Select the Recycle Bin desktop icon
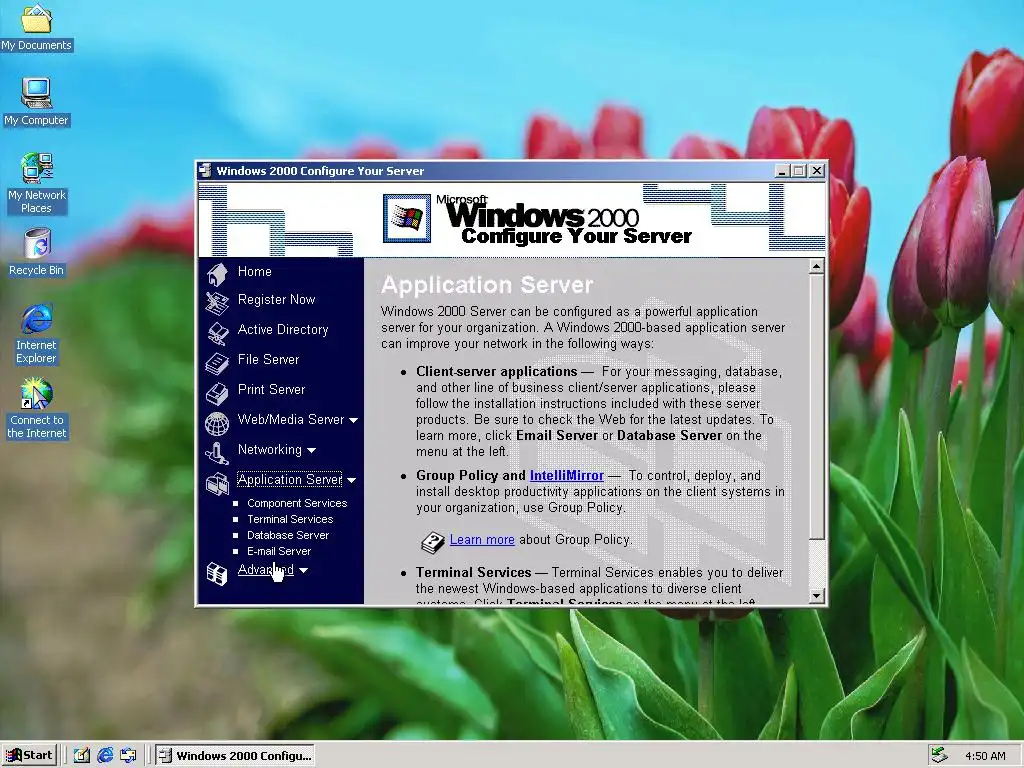1024x768 pixels. pos(37,252)
